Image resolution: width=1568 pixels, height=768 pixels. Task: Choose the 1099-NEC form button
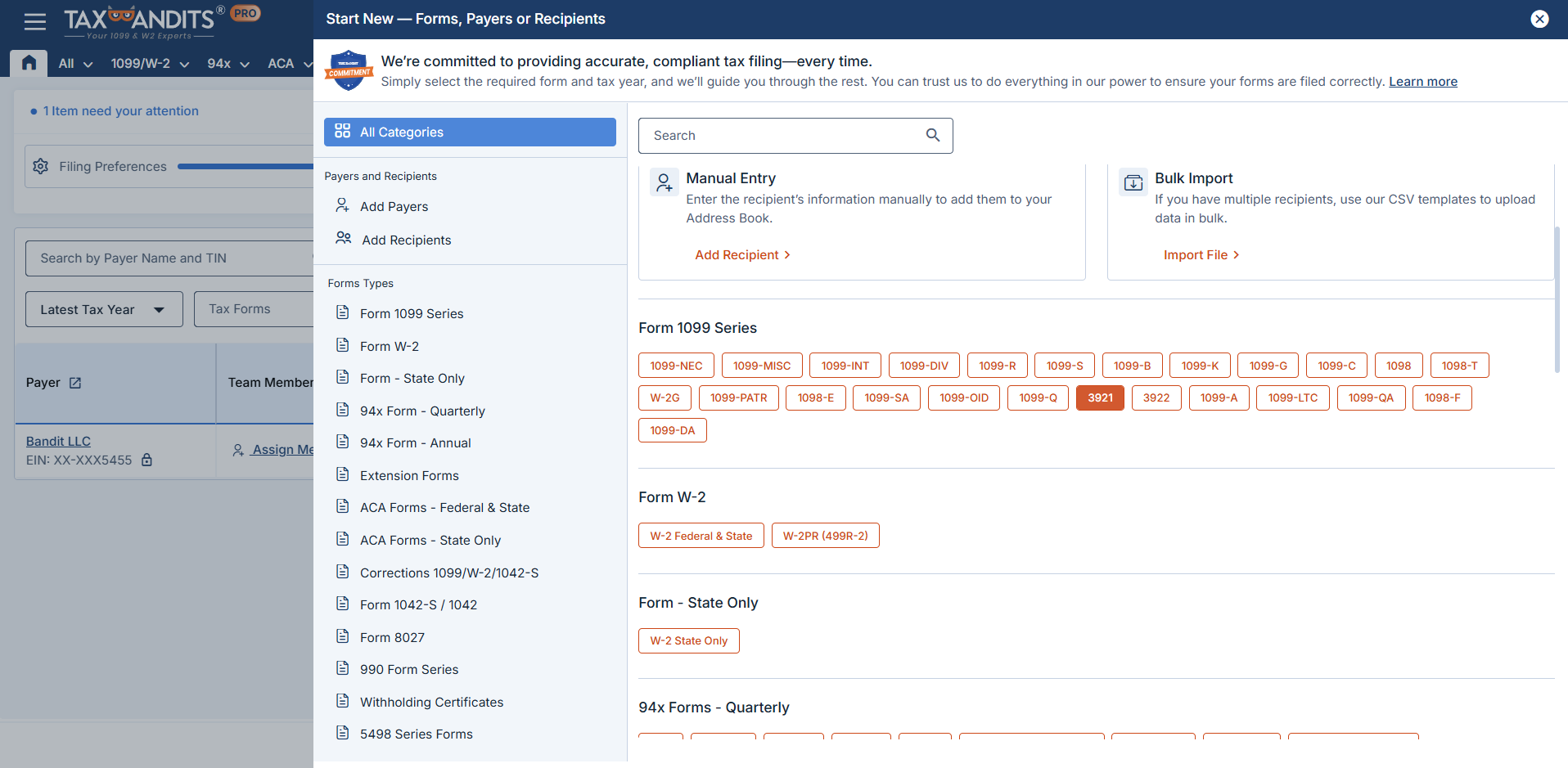(676, 366)
